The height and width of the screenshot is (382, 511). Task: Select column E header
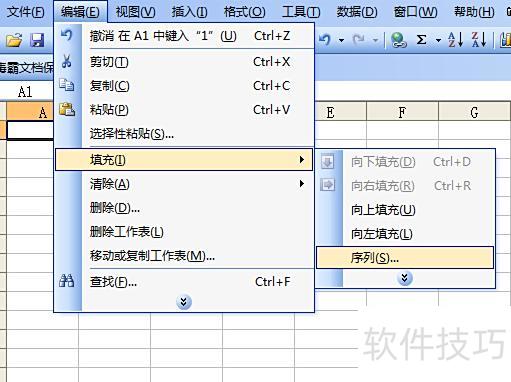click(341, 112)
